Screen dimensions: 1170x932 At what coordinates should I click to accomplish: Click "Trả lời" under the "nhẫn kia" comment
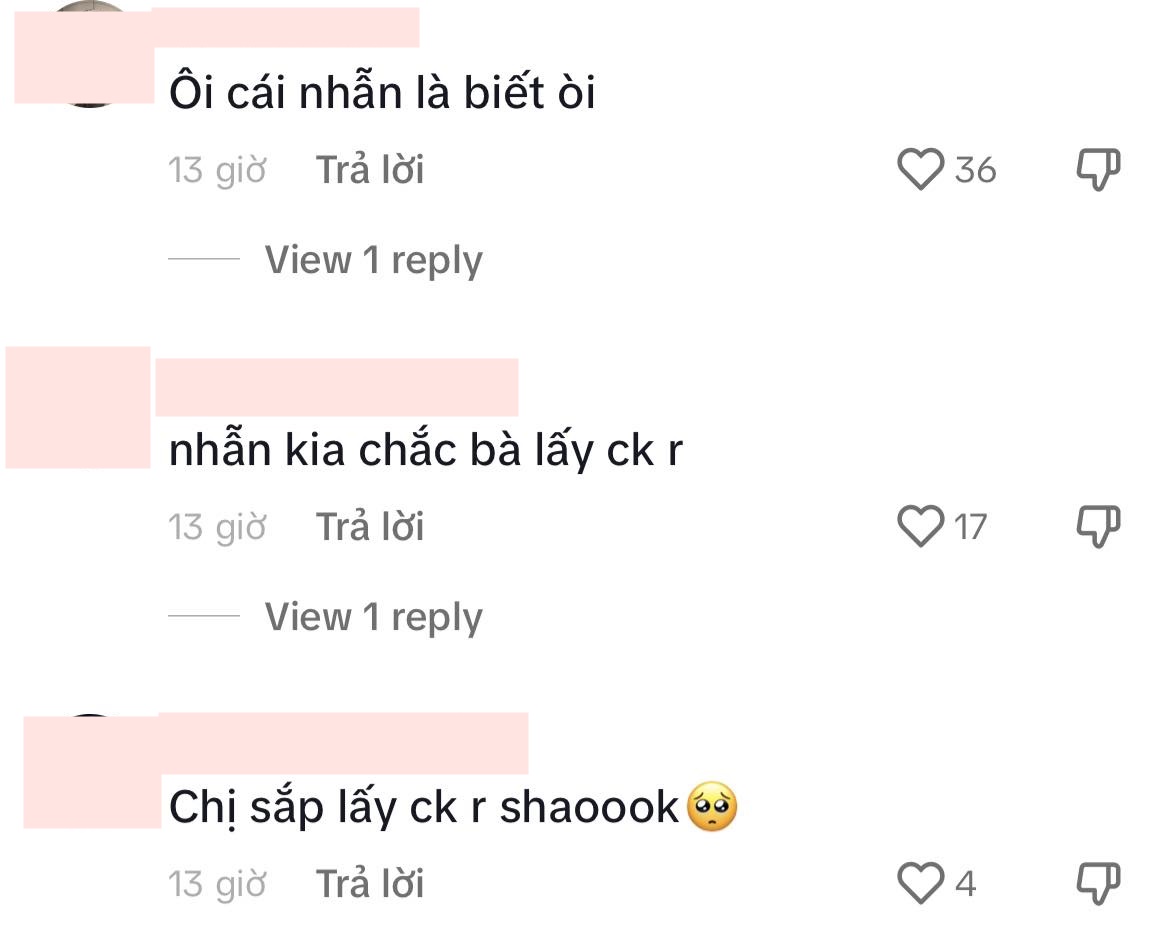[x=369, y=527]
